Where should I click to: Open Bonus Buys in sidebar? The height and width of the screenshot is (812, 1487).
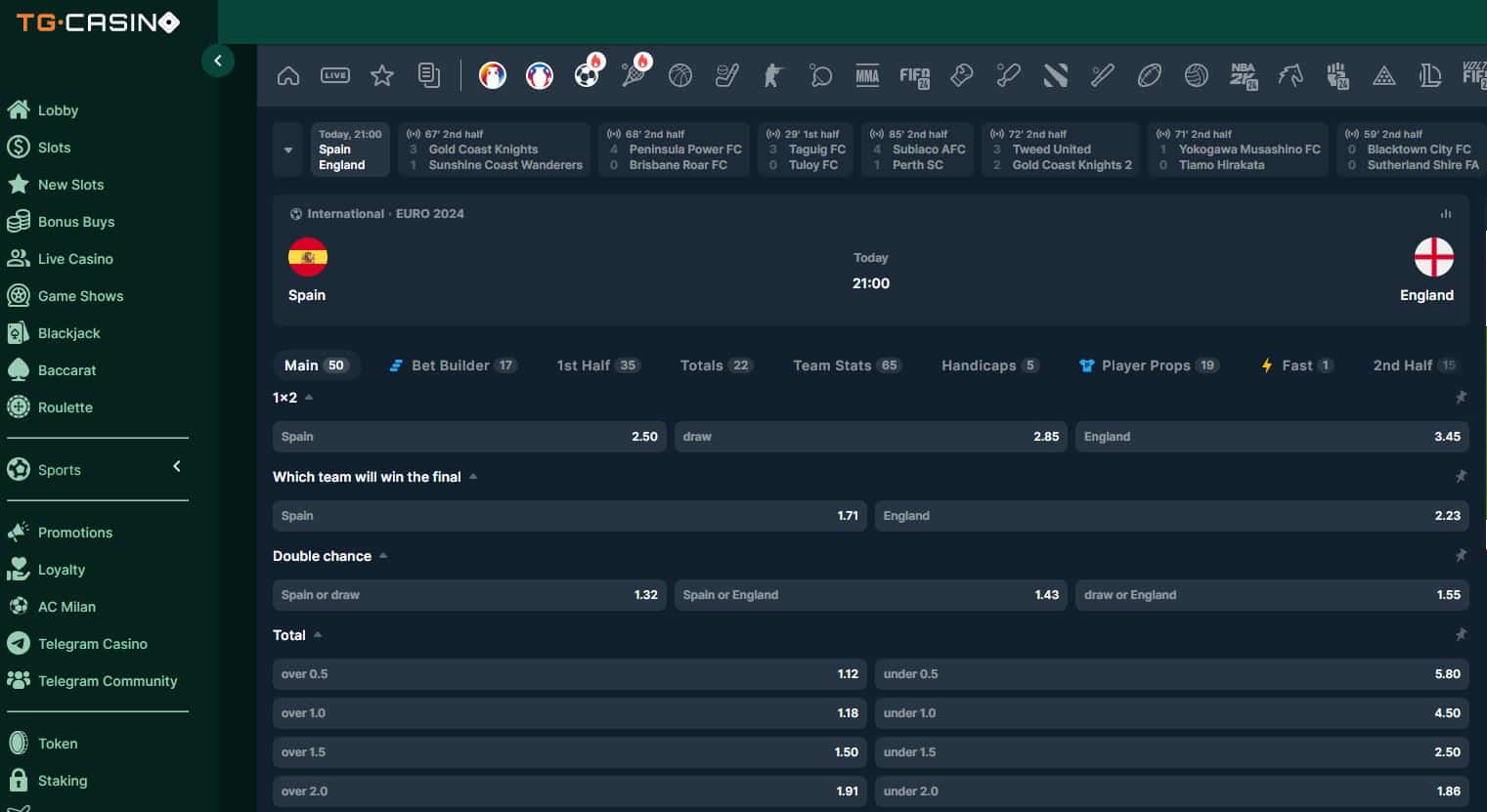(x=60, y=222)
